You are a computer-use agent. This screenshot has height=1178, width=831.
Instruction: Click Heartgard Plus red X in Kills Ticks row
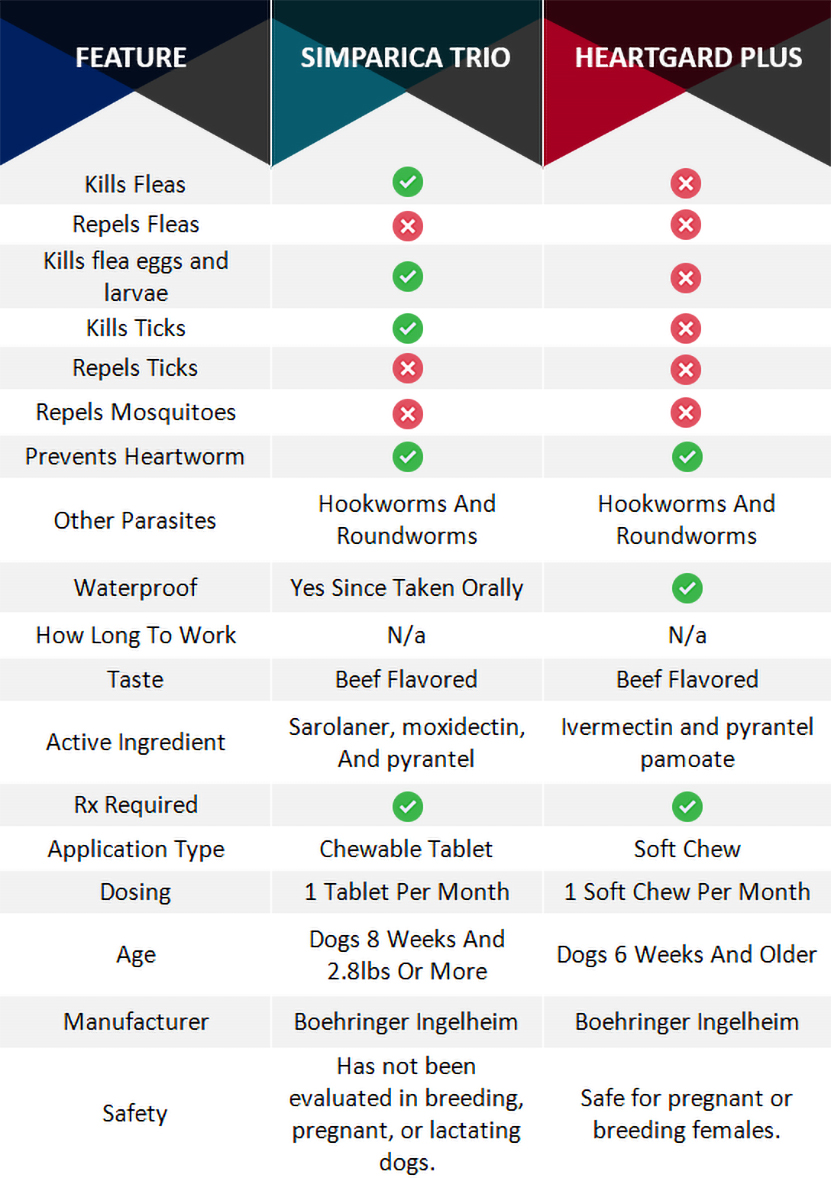point(686,328)
